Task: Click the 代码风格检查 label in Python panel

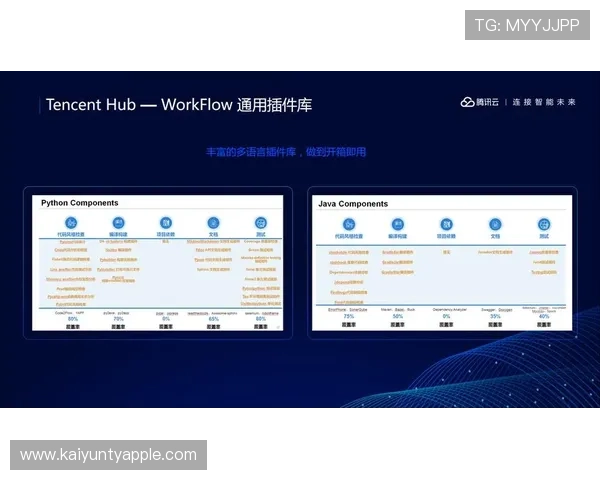Action: pyautogui.click(x=71, y=234)
